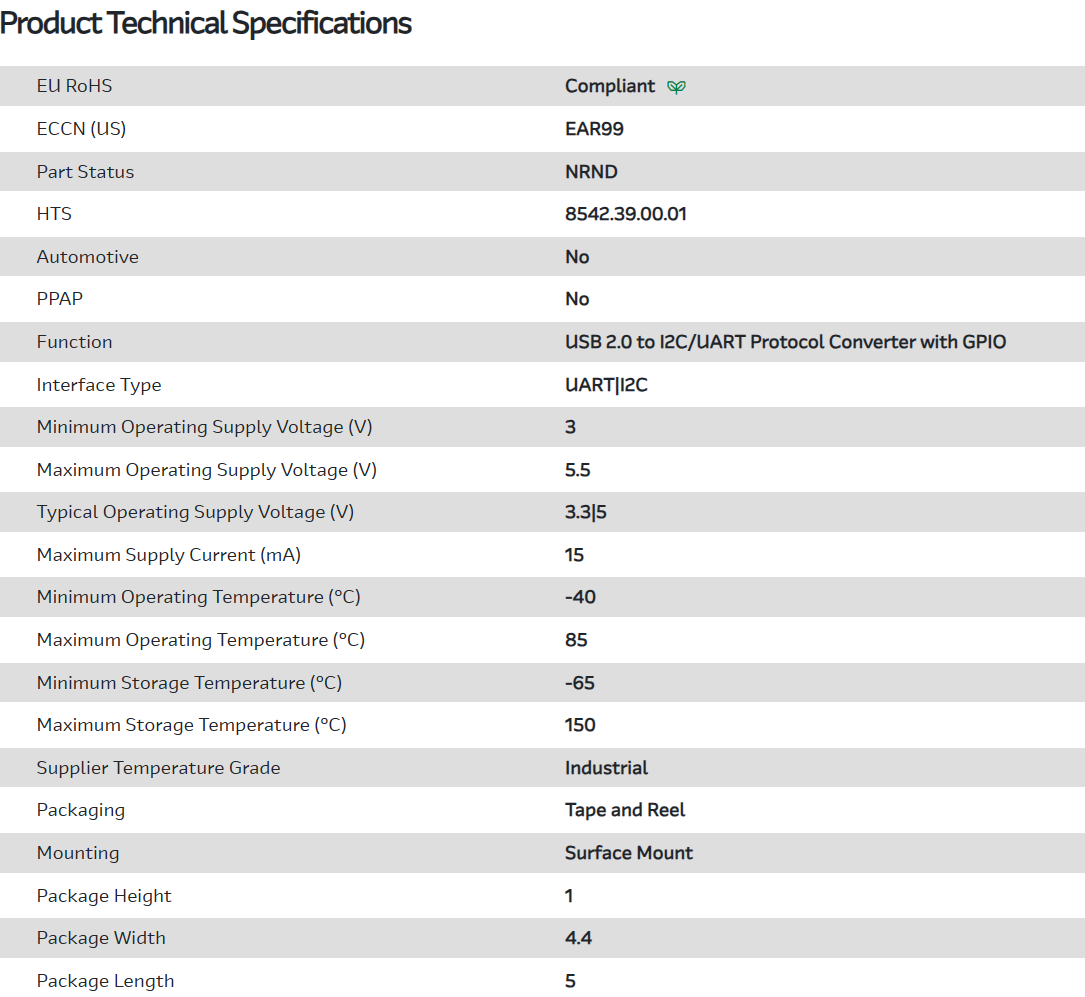Select the UART|I2C interface type value

[606, 385]
